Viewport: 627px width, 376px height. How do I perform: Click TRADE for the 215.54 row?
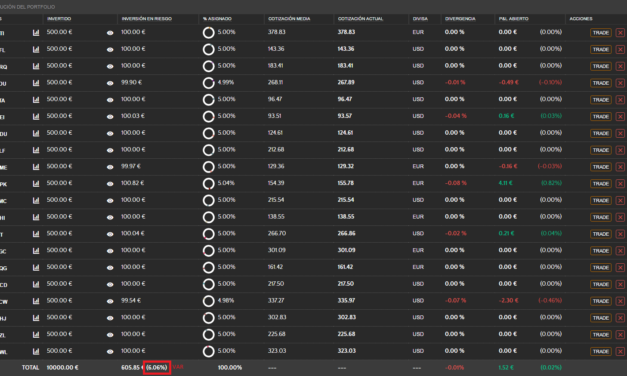coord(601,200)
